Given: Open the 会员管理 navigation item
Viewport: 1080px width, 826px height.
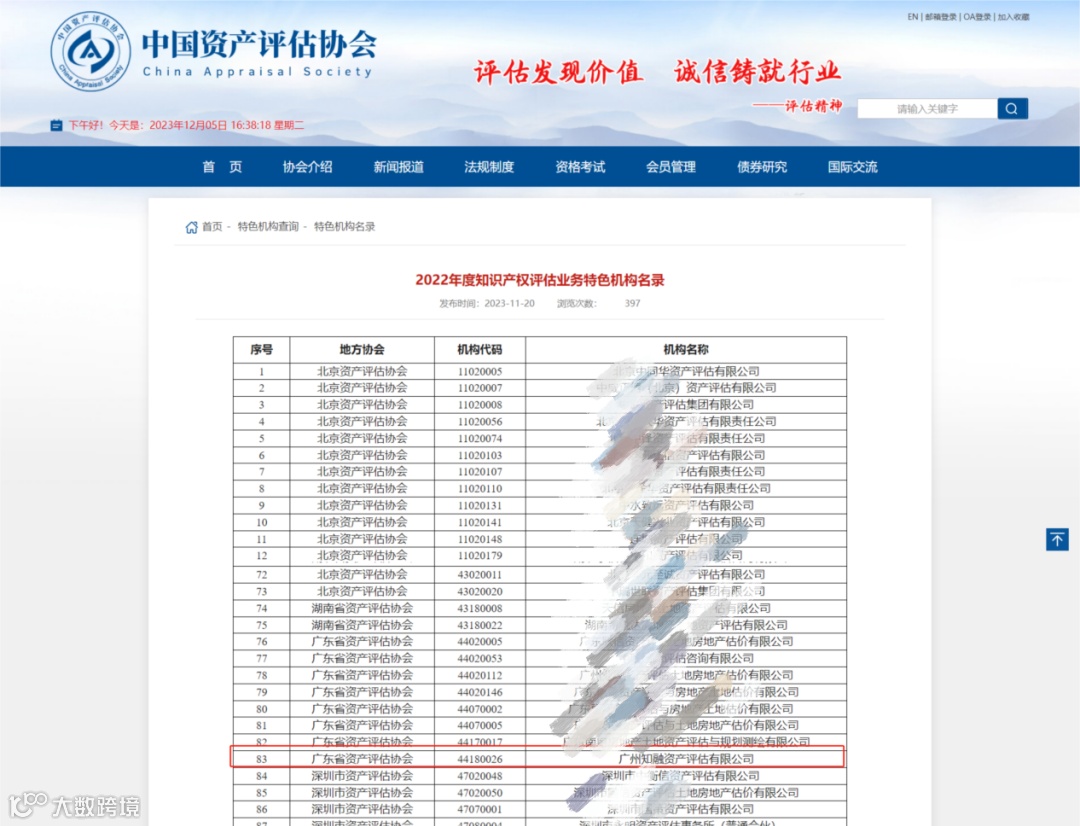Looking at the screenshot, I should [671, 167].
